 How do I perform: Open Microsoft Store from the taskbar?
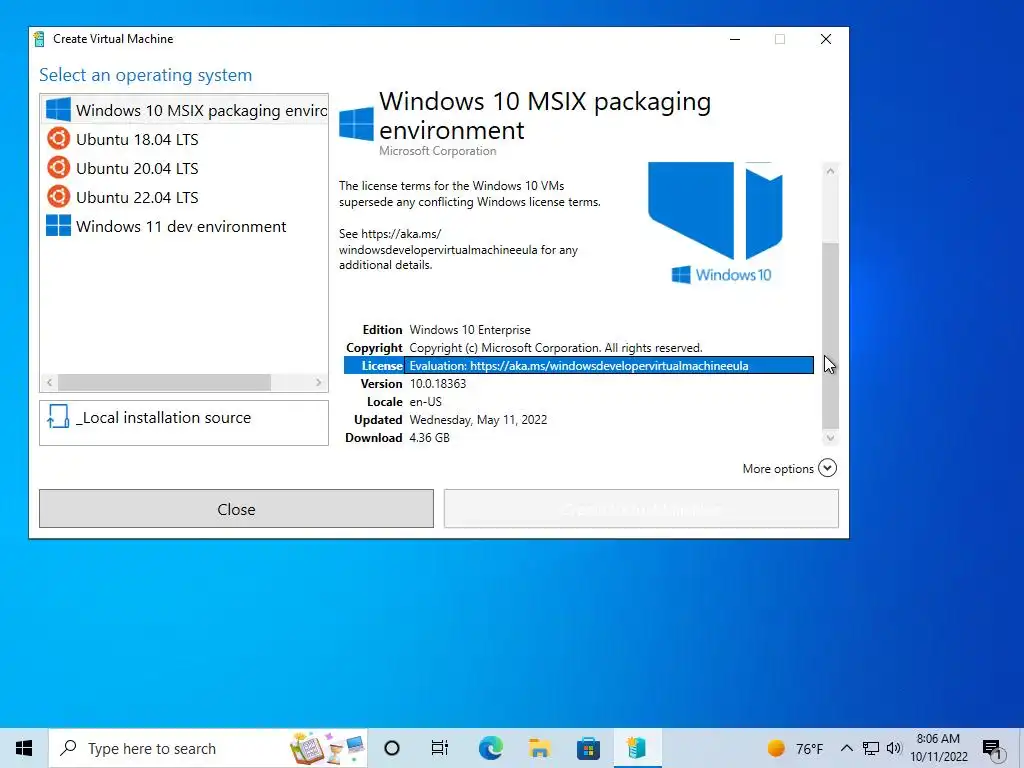pos(588,748)
